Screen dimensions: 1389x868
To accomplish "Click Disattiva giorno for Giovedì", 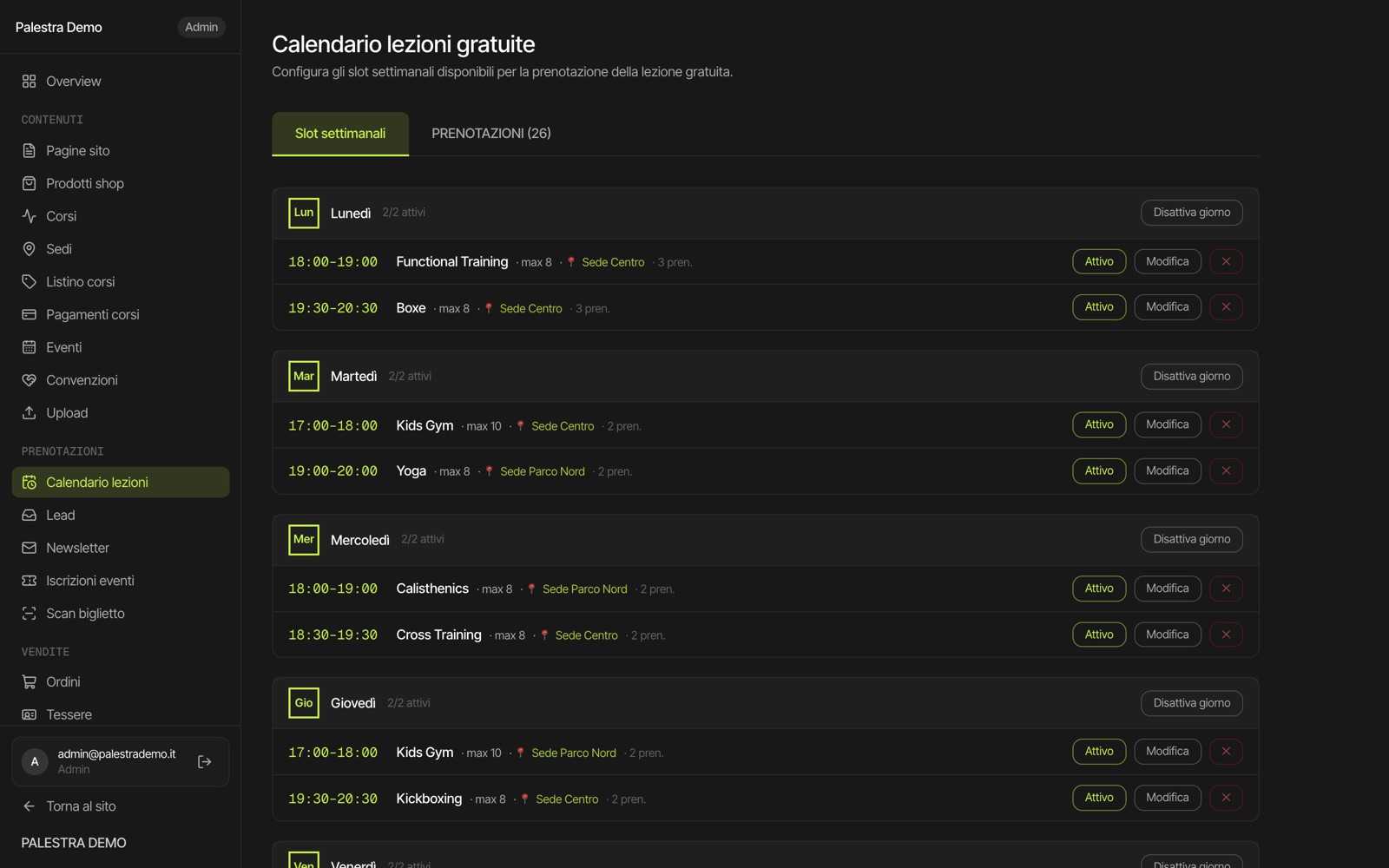I will point(1191,703).
